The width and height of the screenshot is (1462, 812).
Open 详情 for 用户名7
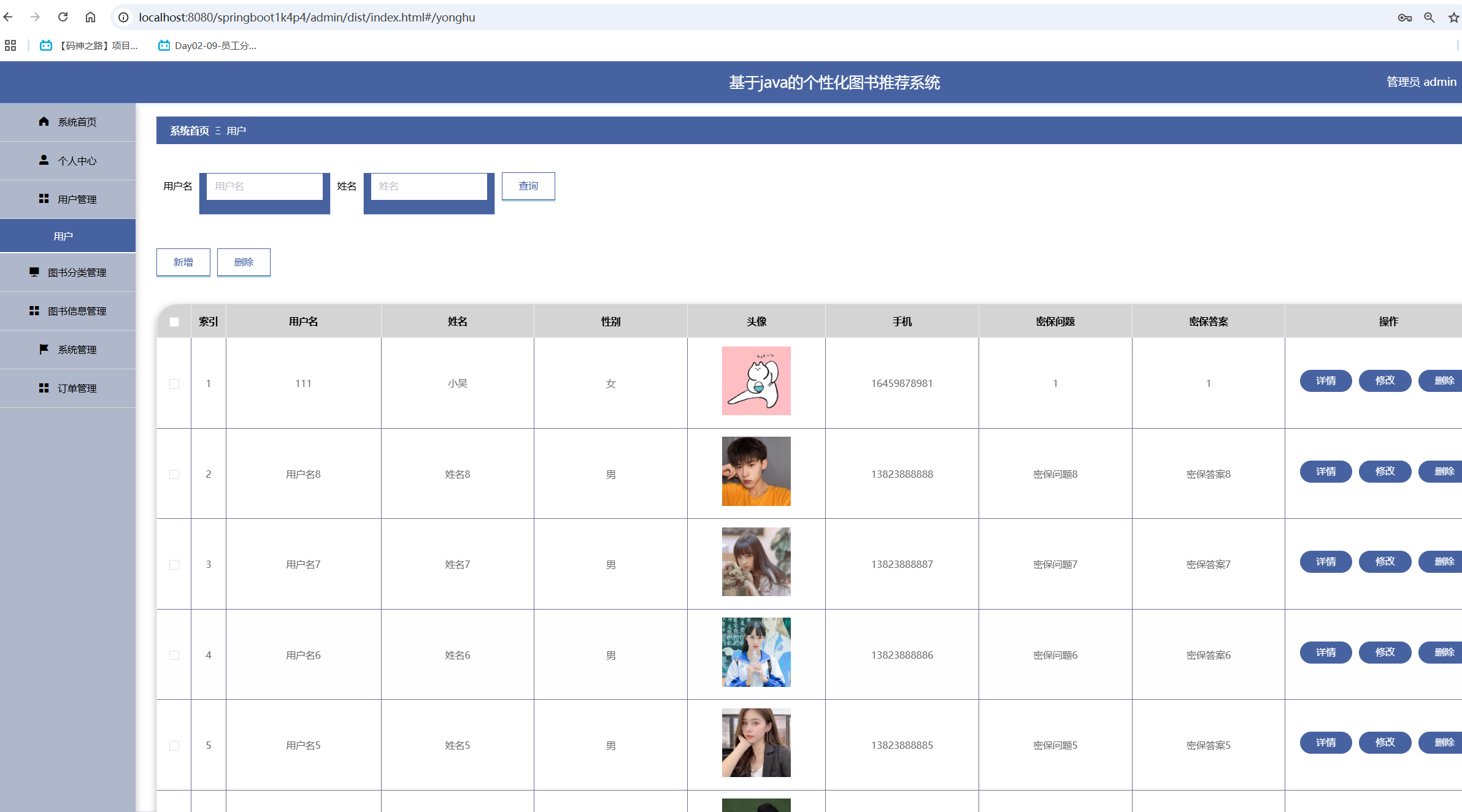coord(1326,562)
